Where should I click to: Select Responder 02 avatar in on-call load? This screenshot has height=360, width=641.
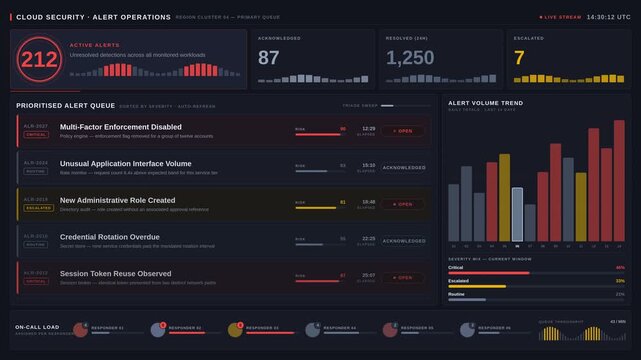pyautogui.click(x=158, y=330)
